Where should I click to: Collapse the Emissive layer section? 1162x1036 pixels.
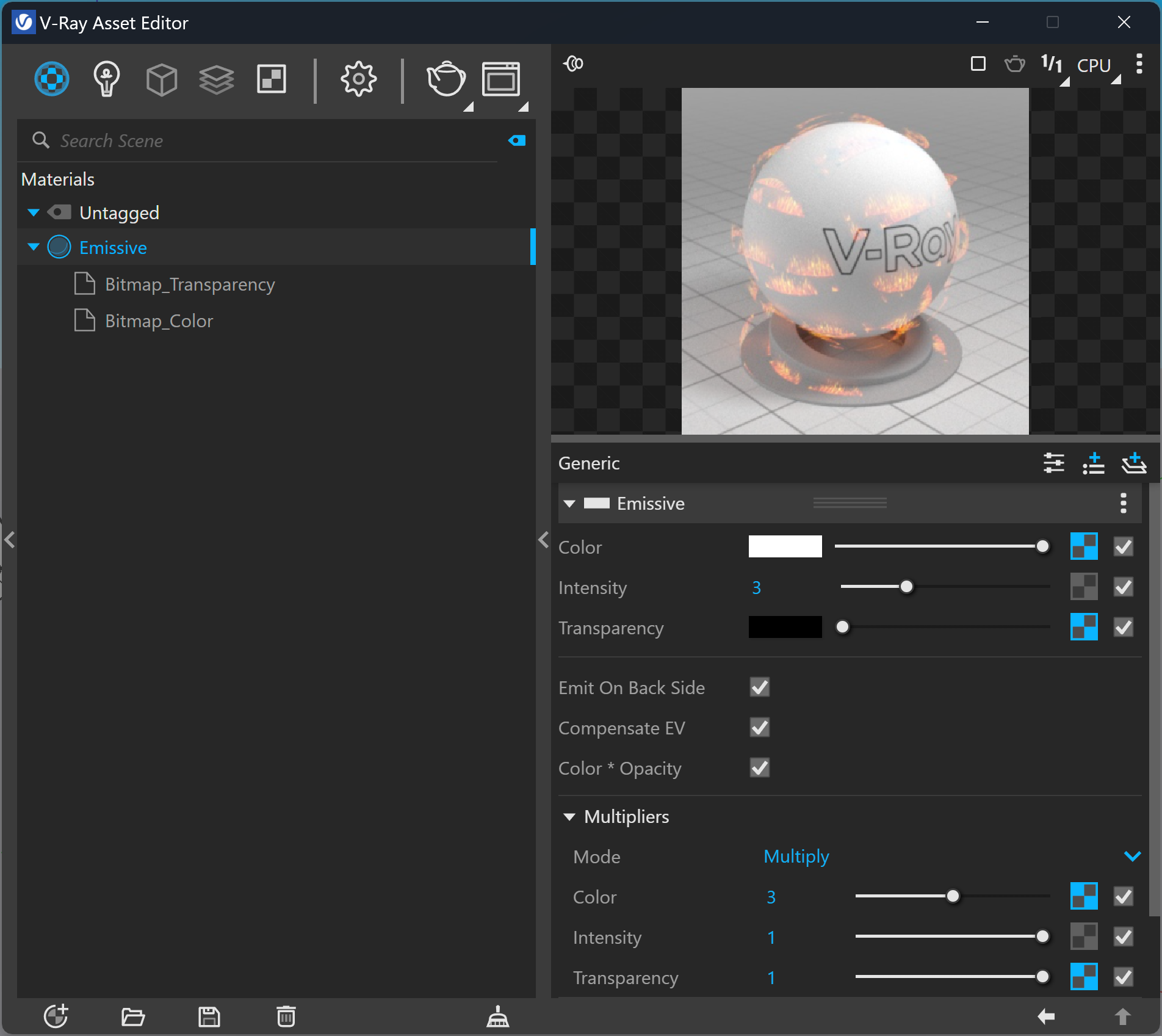pos(569,504)
